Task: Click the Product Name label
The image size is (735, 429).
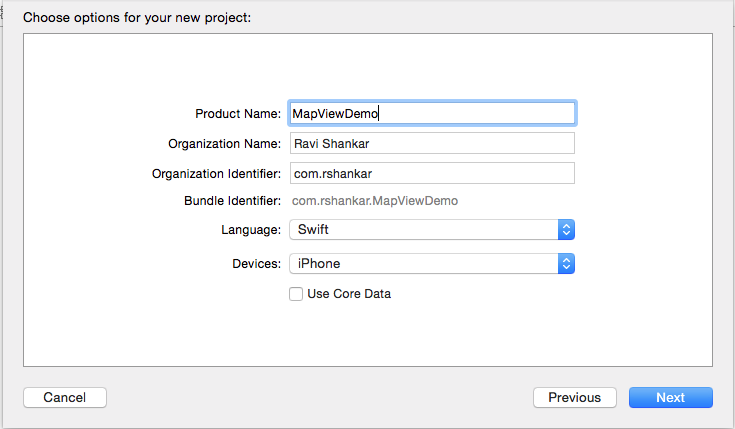Action: point(238,114)
